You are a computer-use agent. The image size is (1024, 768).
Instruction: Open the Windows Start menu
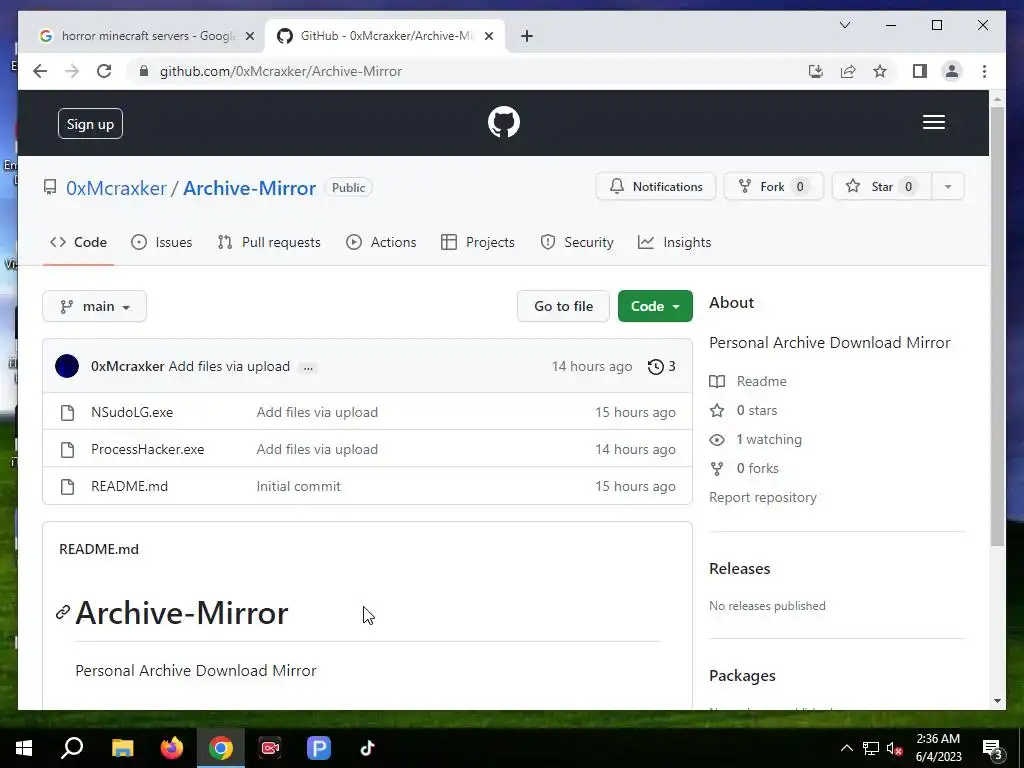coord(24,748)
